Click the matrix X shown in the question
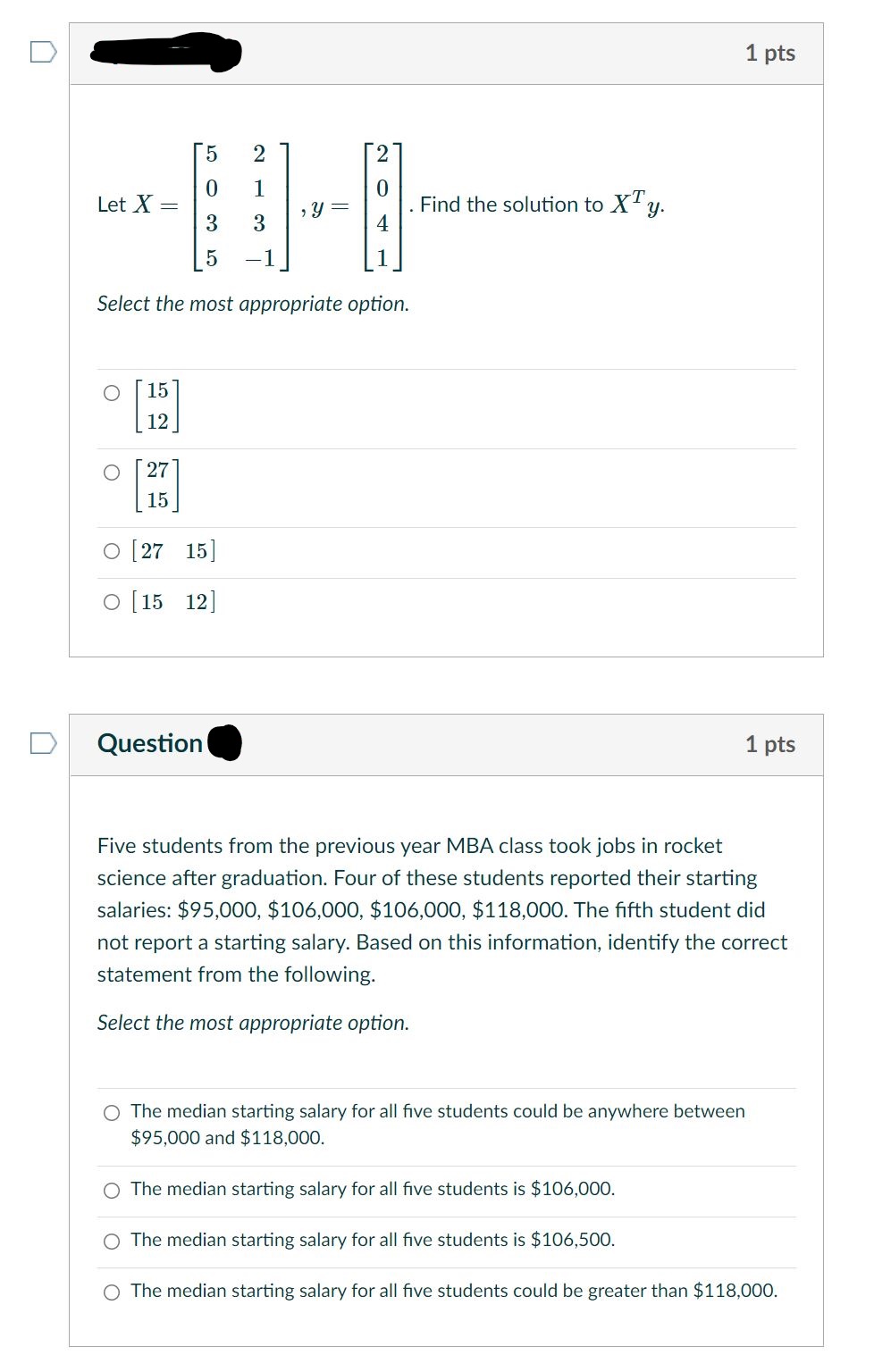874x1372 pixels. click(x=237, y=205)
